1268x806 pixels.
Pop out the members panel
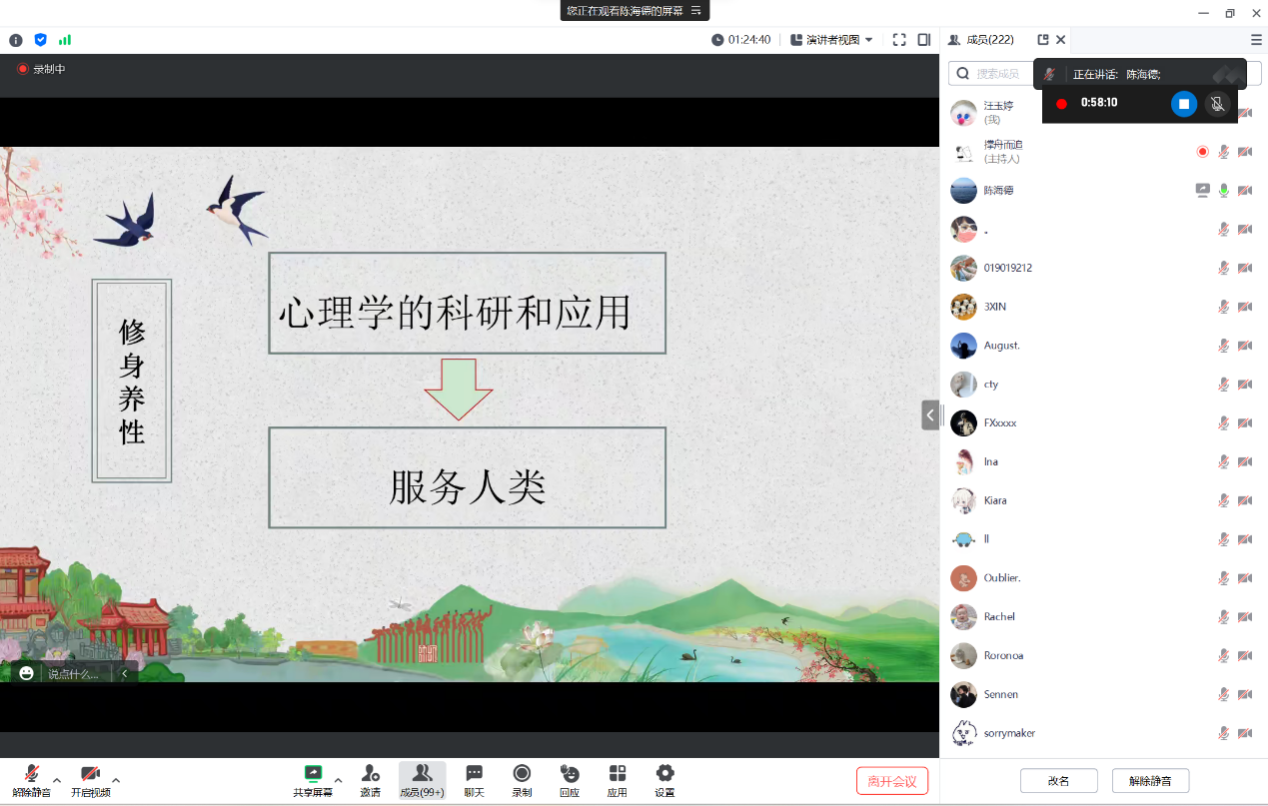(1043, 40)
